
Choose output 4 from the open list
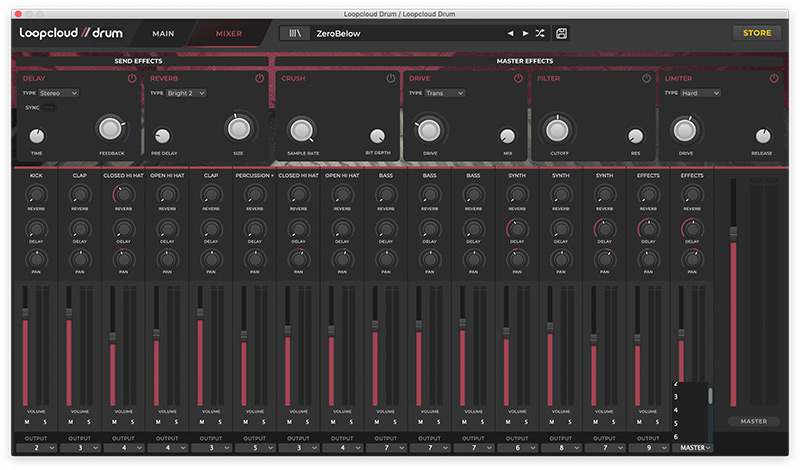689,410
